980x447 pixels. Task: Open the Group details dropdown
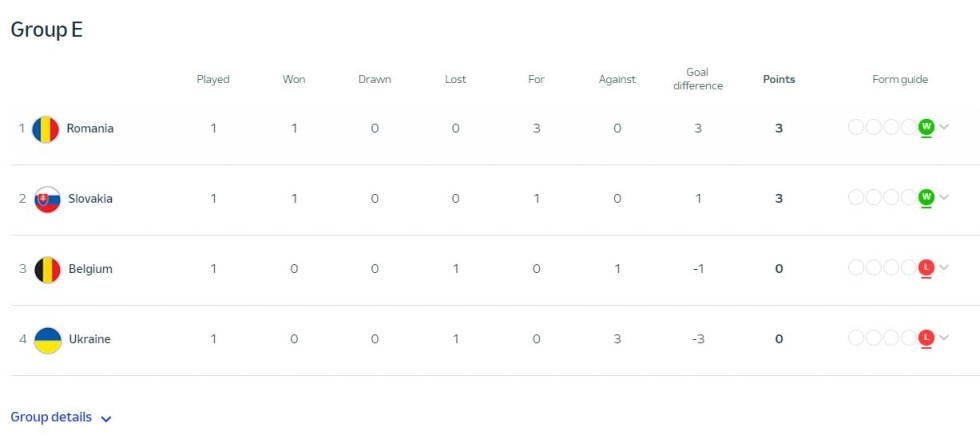click(61, 418)
